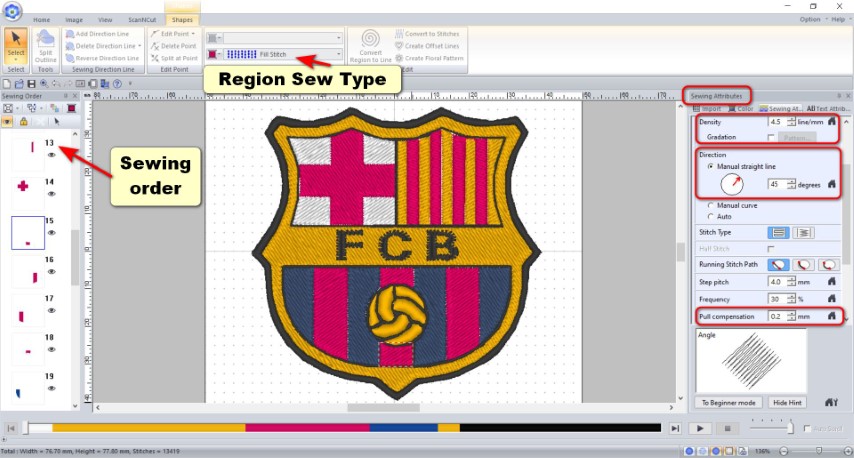854x458 pixels.
Task: Open the Fill Stitch region sew type dropdown
Action: [x=338, y=54]
